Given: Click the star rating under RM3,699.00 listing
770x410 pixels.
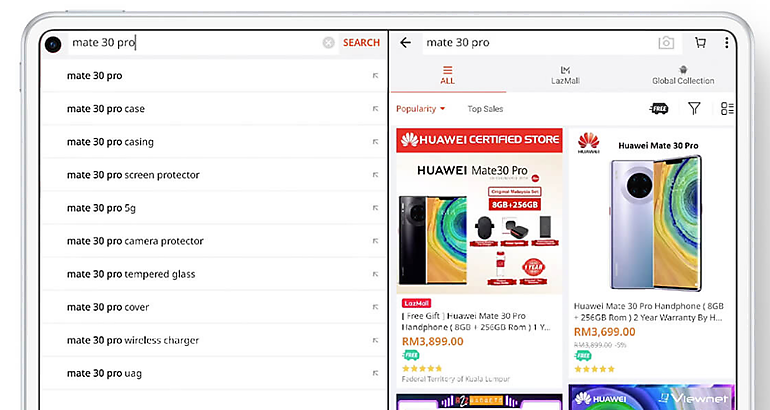Looking at the screenshot, I should click(x=594, y=369).
